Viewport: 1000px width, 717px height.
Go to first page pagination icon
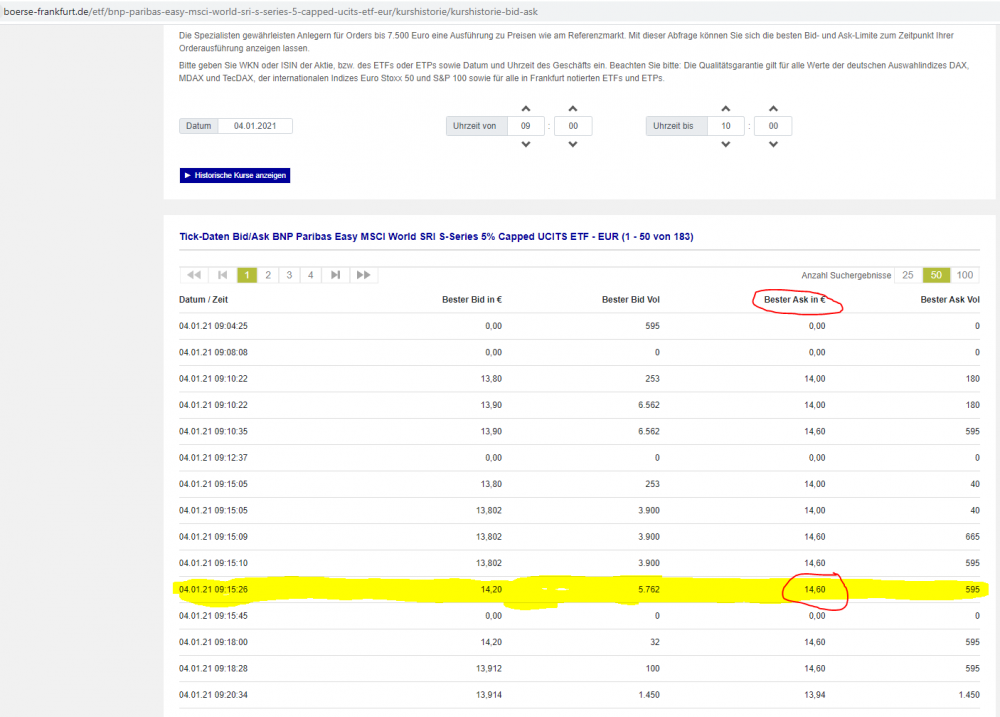click(222, 275)
